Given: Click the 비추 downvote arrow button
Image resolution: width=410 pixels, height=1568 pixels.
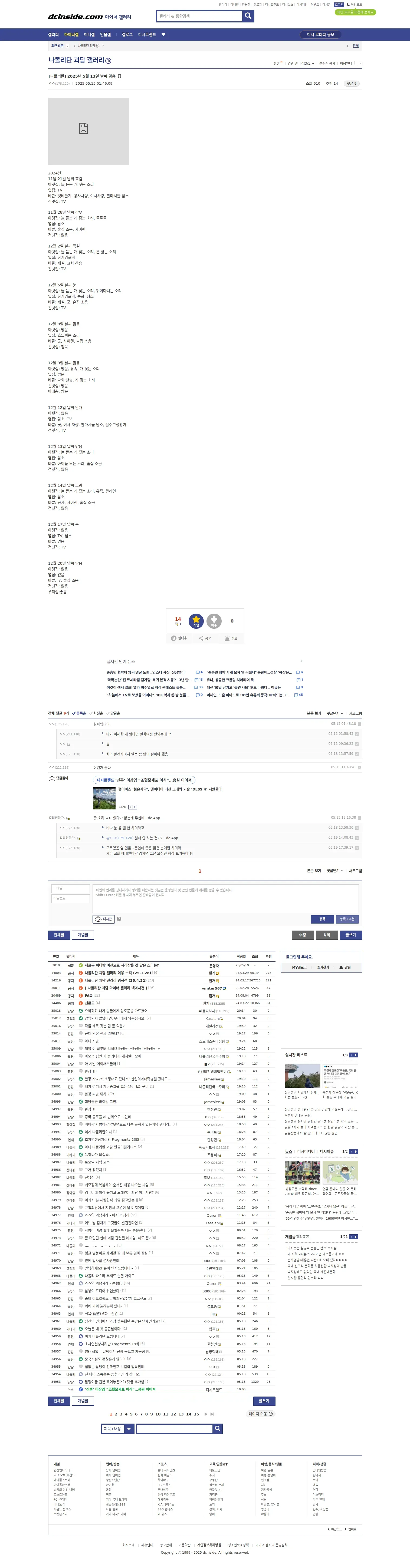Looking at the screenshot, I should point(214,621).
